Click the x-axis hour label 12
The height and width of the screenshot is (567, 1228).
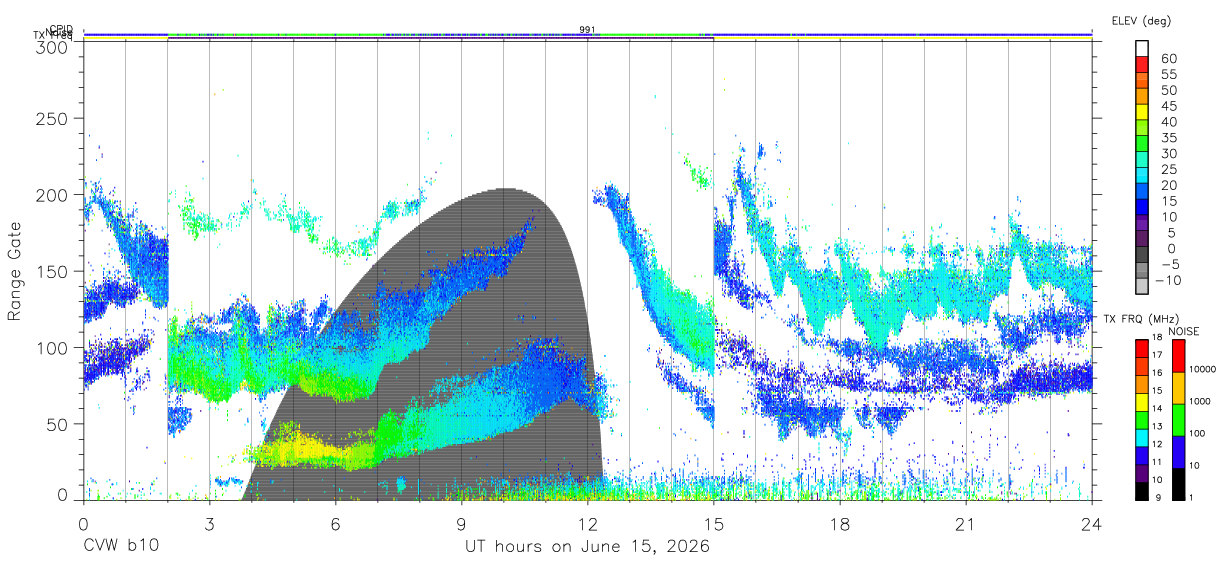[x=588, y=524]
